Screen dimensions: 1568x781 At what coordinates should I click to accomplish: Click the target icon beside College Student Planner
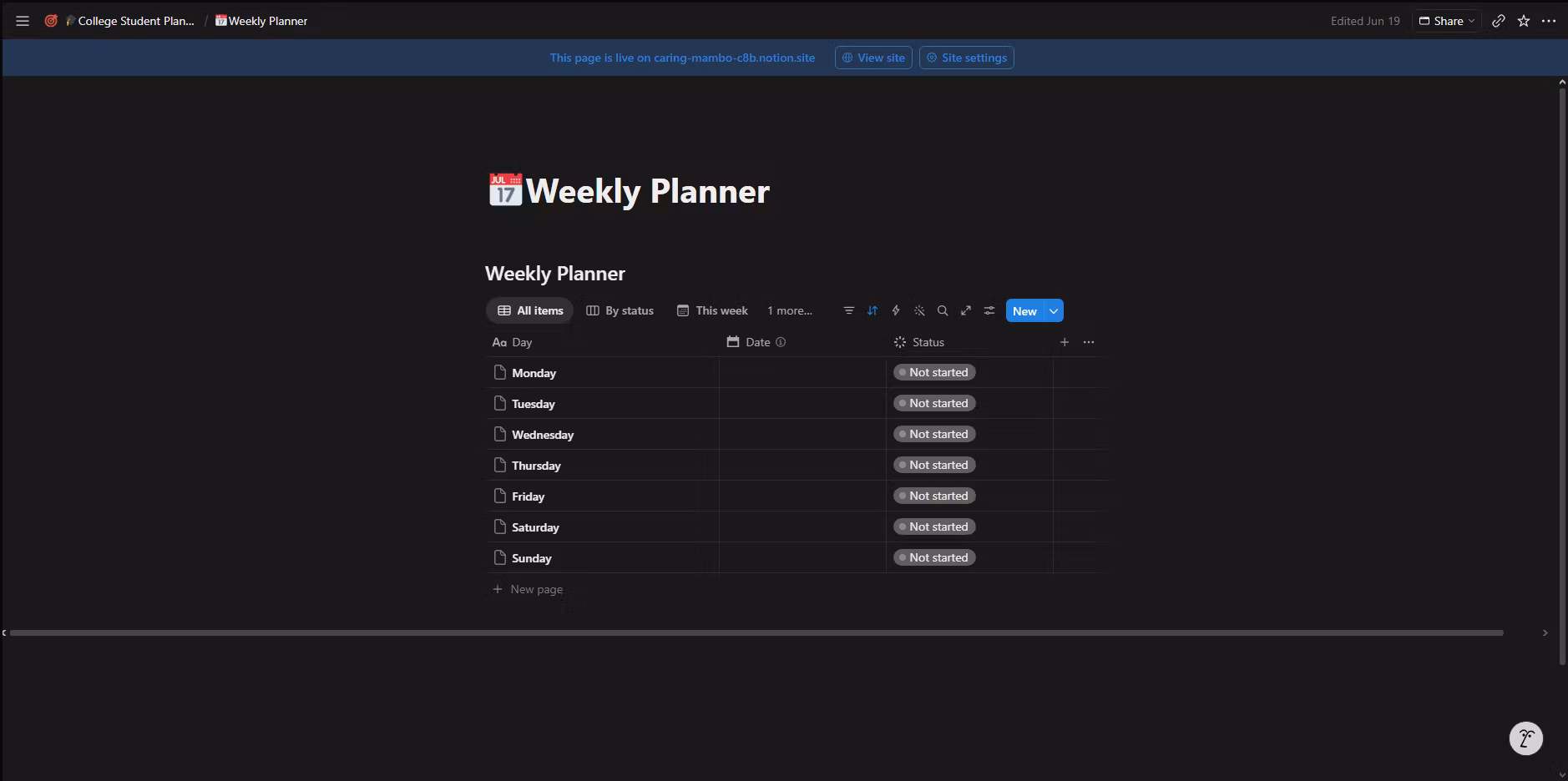[51, 21]
